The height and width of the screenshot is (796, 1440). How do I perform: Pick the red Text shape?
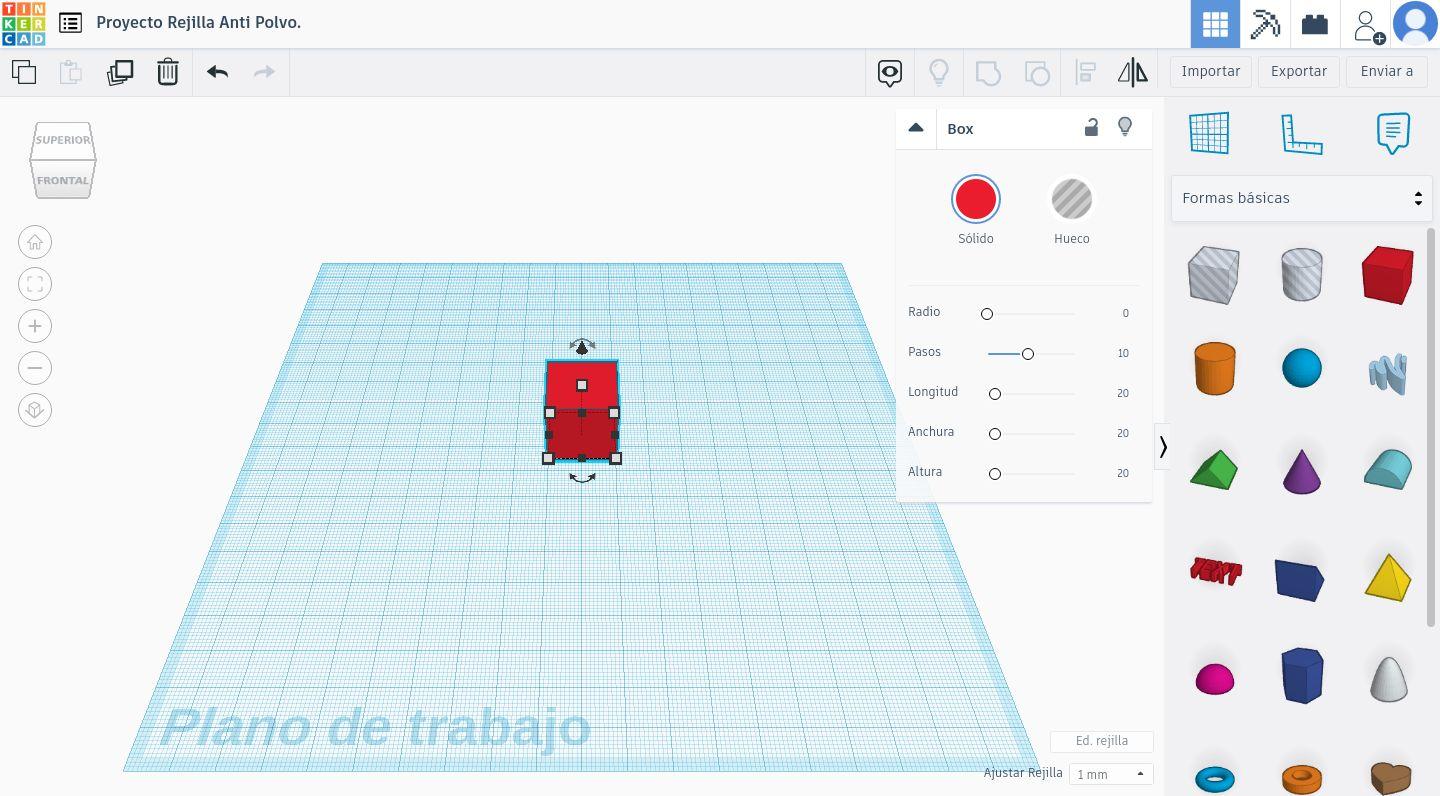pyautogui.click(x=1216, y=571)
